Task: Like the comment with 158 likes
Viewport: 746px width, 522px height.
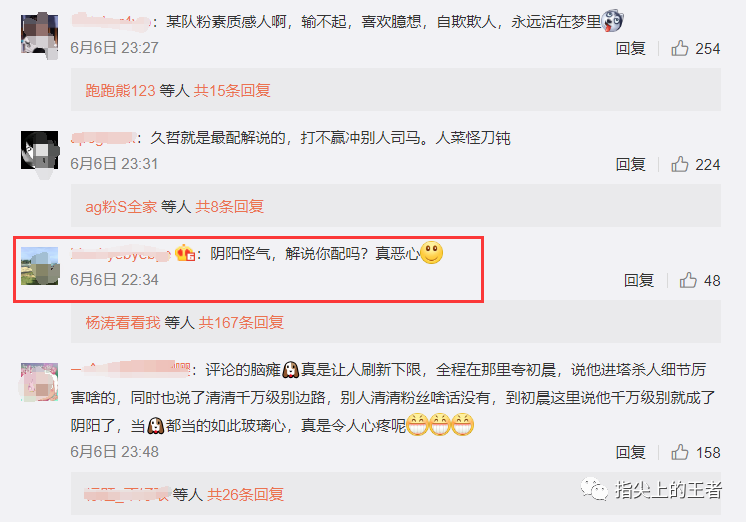Action: 679,452
